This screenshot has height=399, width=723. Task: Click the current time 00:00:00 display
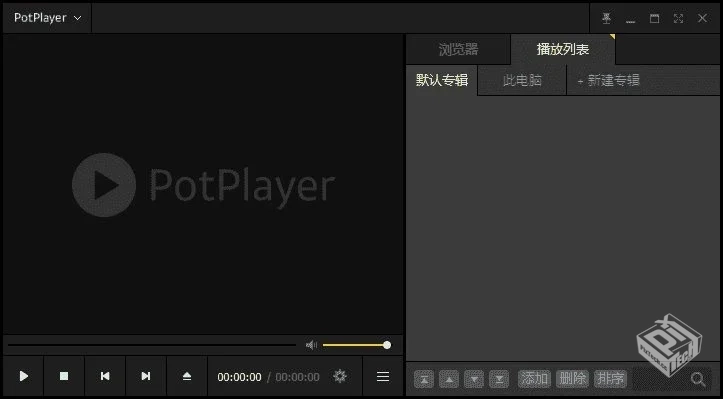[239, 377]
